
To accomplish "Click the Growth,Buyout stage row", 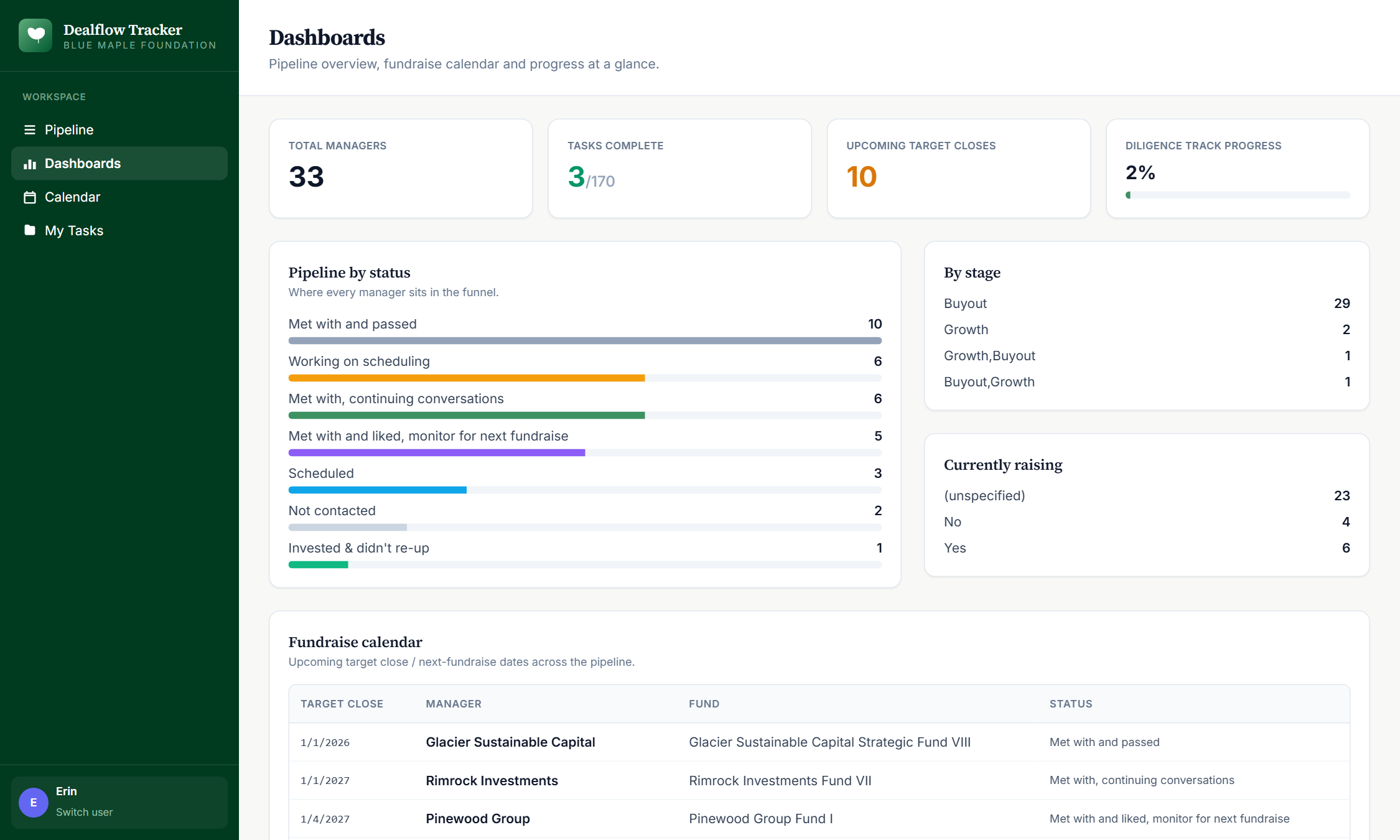I will pyautogui.click(x=1147, y=356).
